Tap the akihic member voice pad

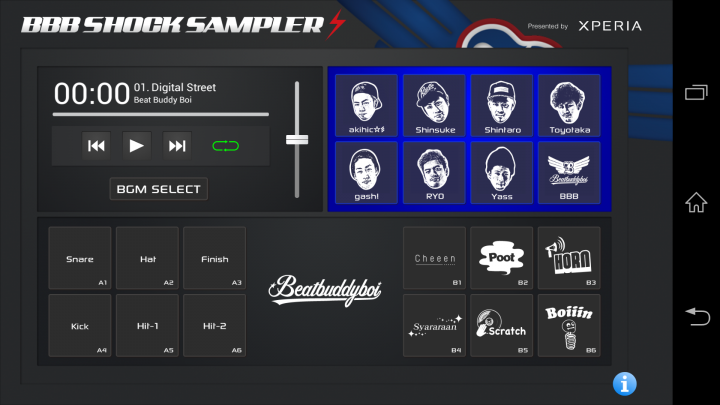point(366,105)
